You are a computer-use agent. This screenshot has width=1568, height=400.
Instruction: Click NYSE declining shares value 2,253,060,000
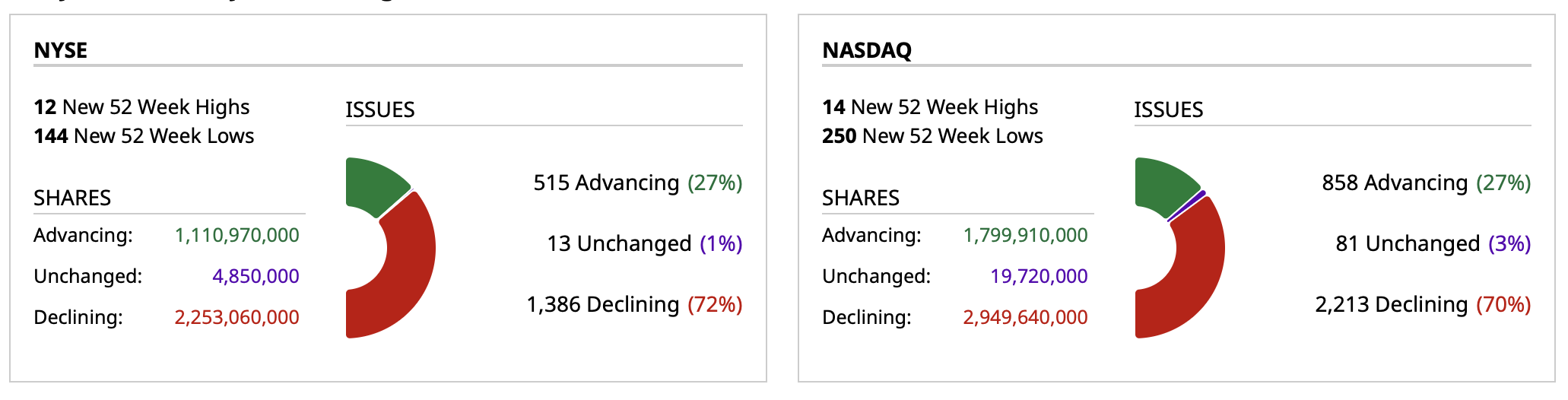236,317
